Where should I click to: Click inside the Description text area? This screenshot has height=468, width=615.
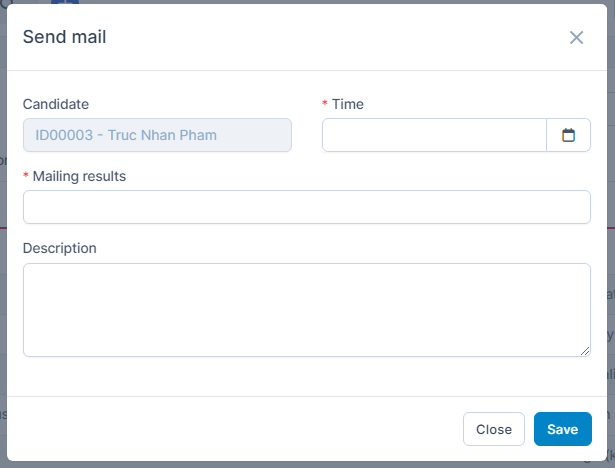307,309
